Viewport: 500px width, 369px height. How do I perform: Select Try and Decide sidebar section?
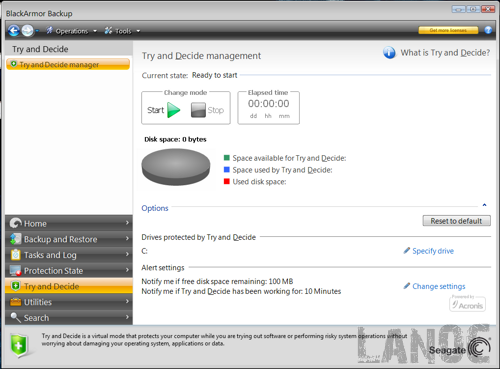[69, 286]
